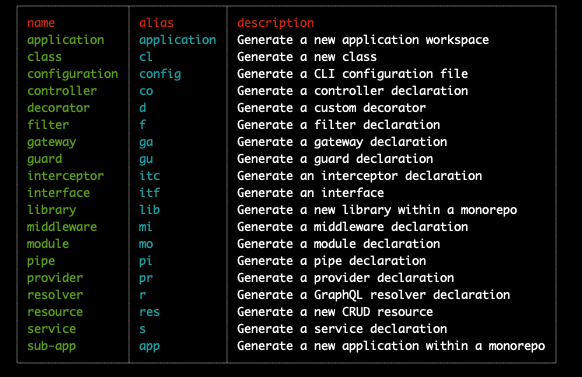Image resolution: width=582 pixels, height=377 pixels.
Task: Select the 'sub-app' name entry
Action: 52,346
